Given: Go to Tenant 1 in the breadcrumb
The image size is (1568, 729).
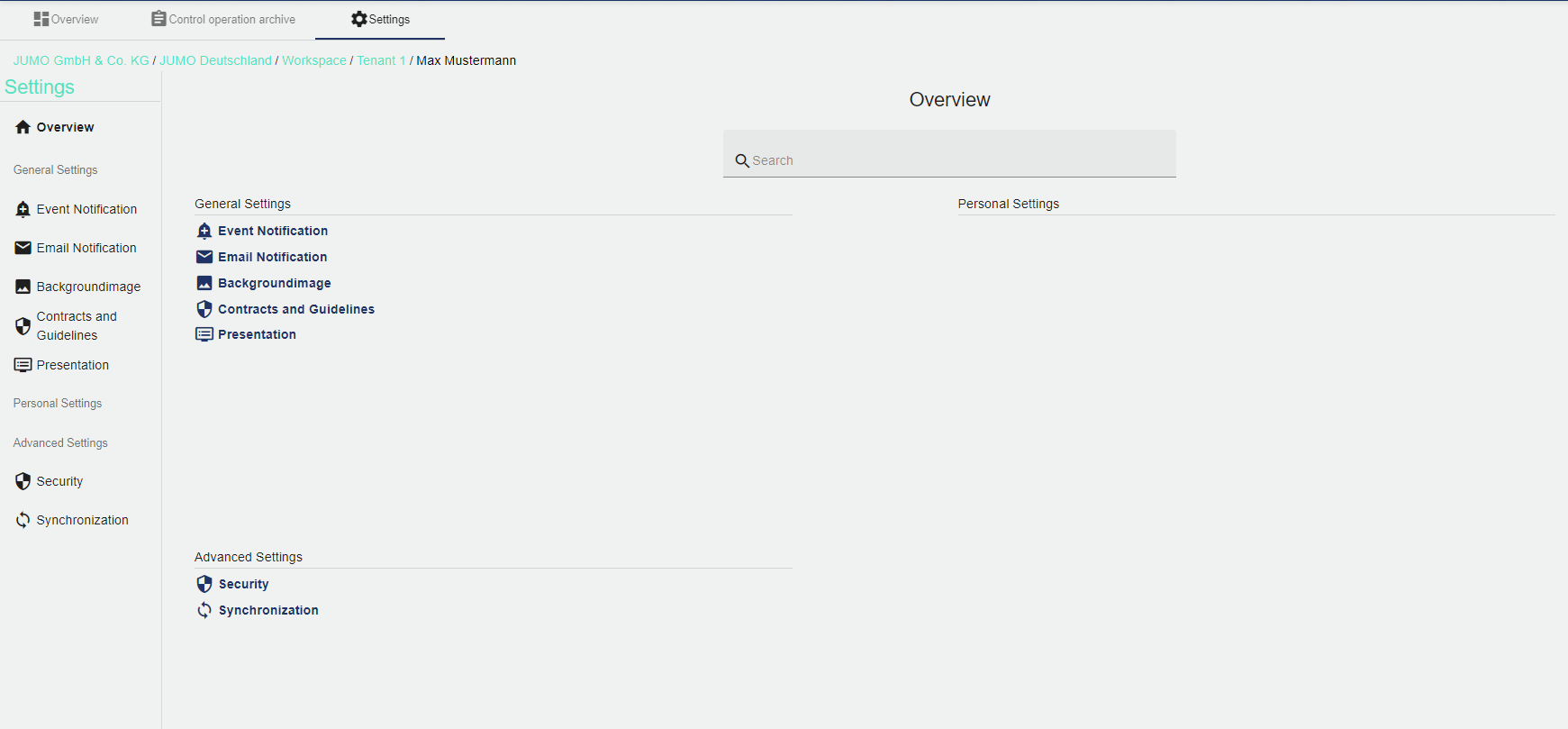Looking at the screenshot, I should click(381, 60).
